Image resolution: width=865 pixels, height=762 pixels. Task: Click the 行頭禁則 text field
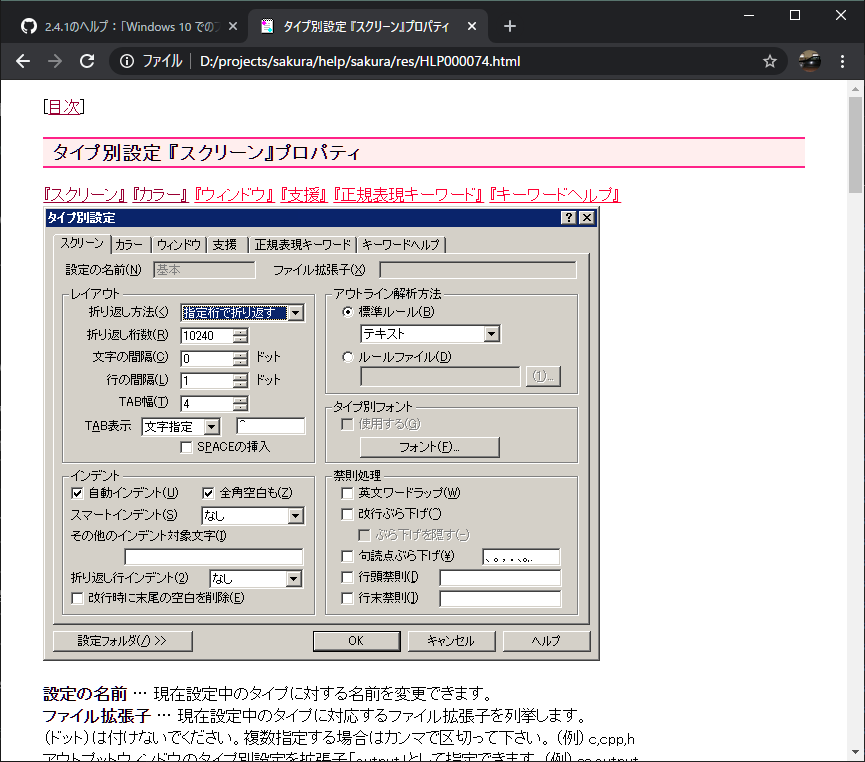pyautogui.click(x=500, y=578)
